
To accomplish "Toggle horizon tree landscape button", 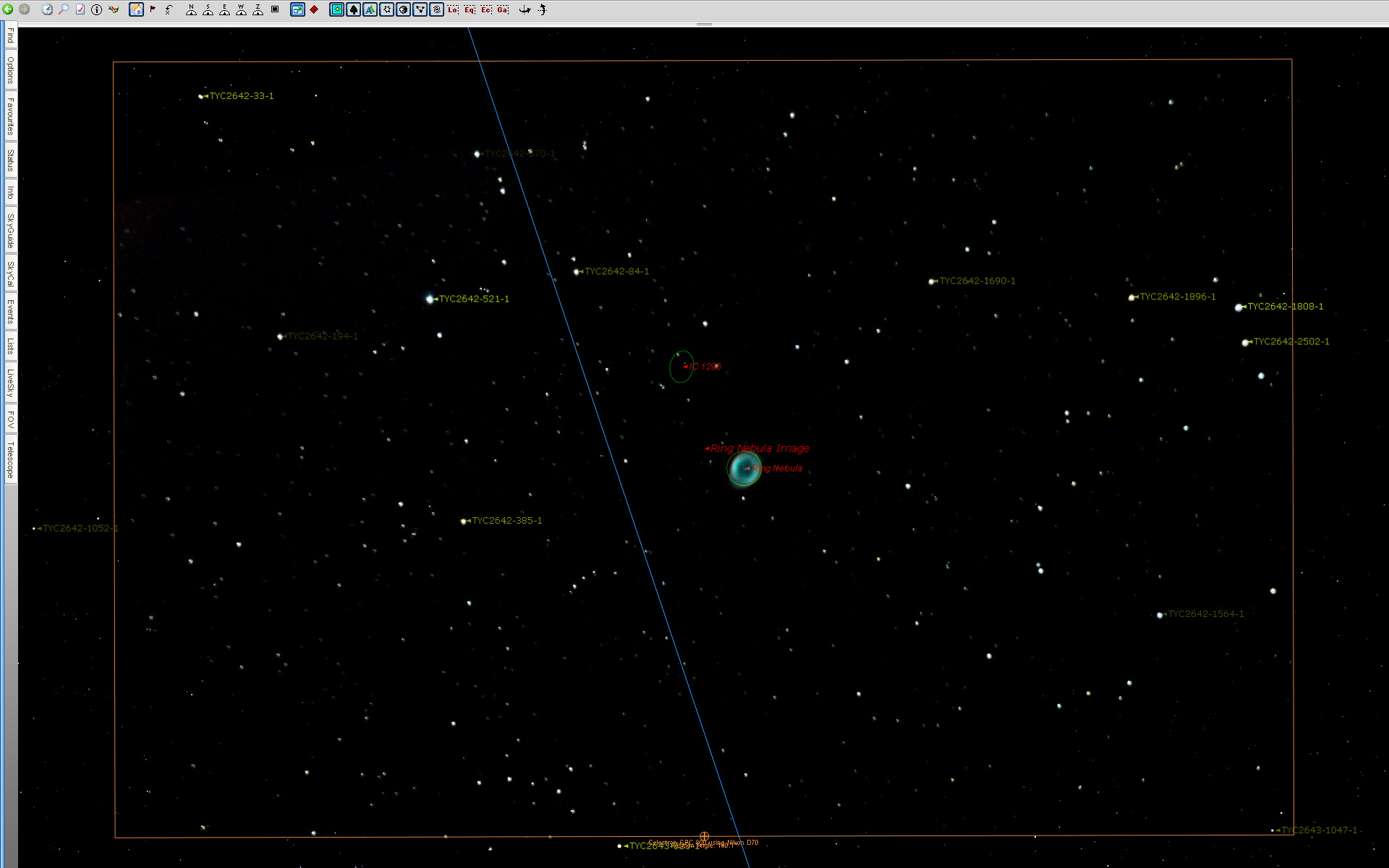I will pyautogui.click(x=354, y=9).
